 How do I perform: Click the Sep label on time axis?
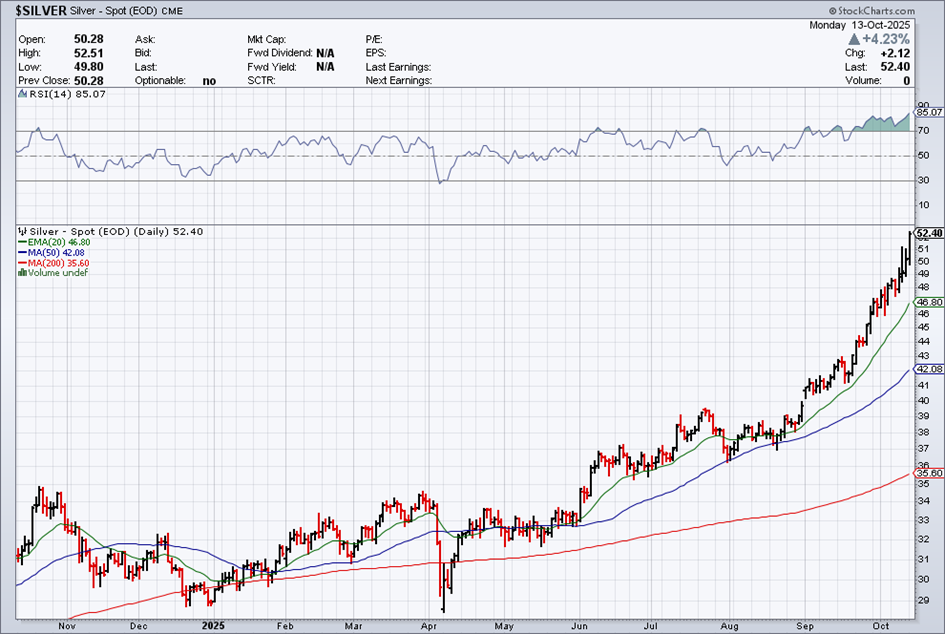click(805, 626)
